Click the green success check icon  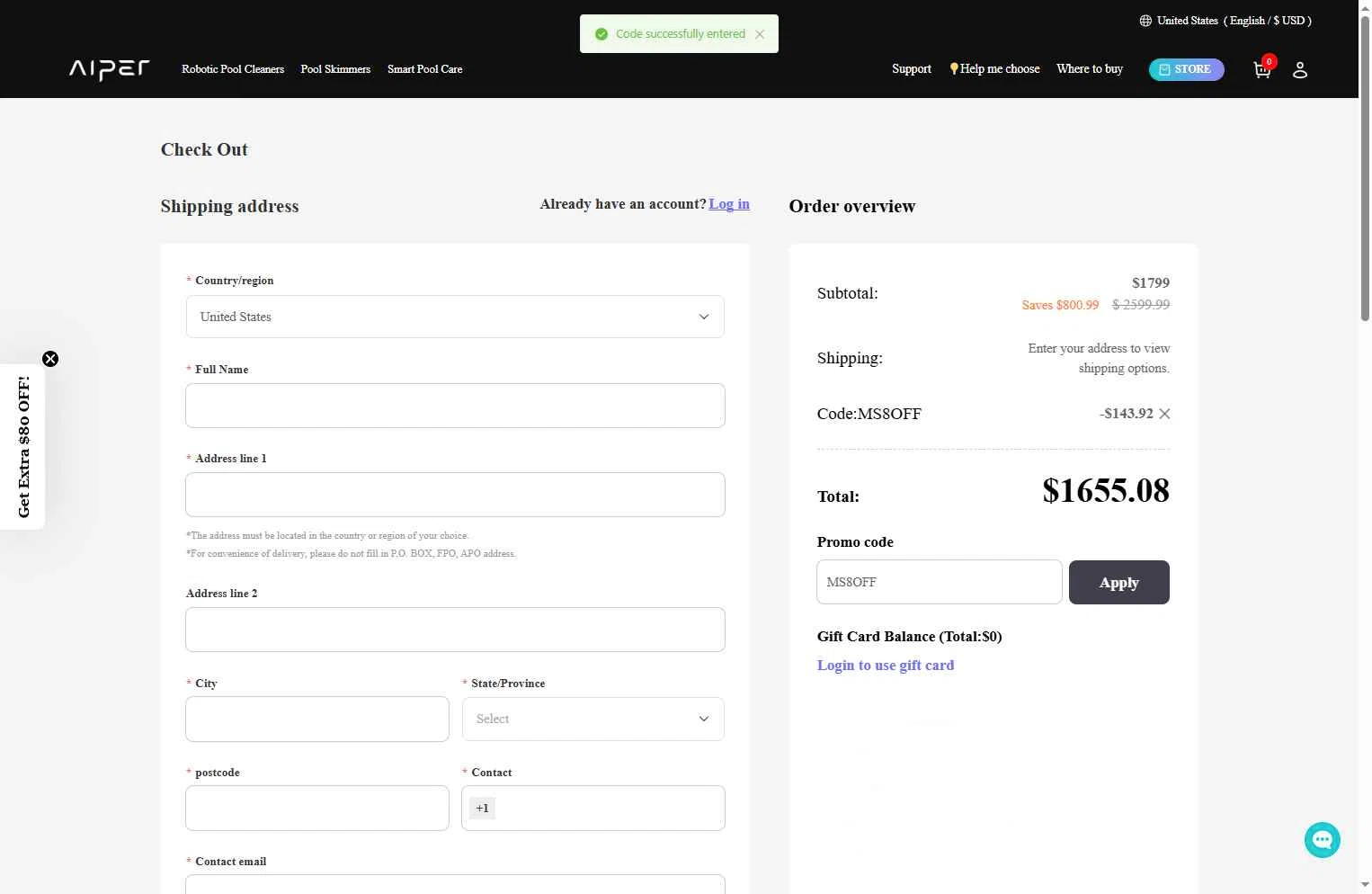601,34
